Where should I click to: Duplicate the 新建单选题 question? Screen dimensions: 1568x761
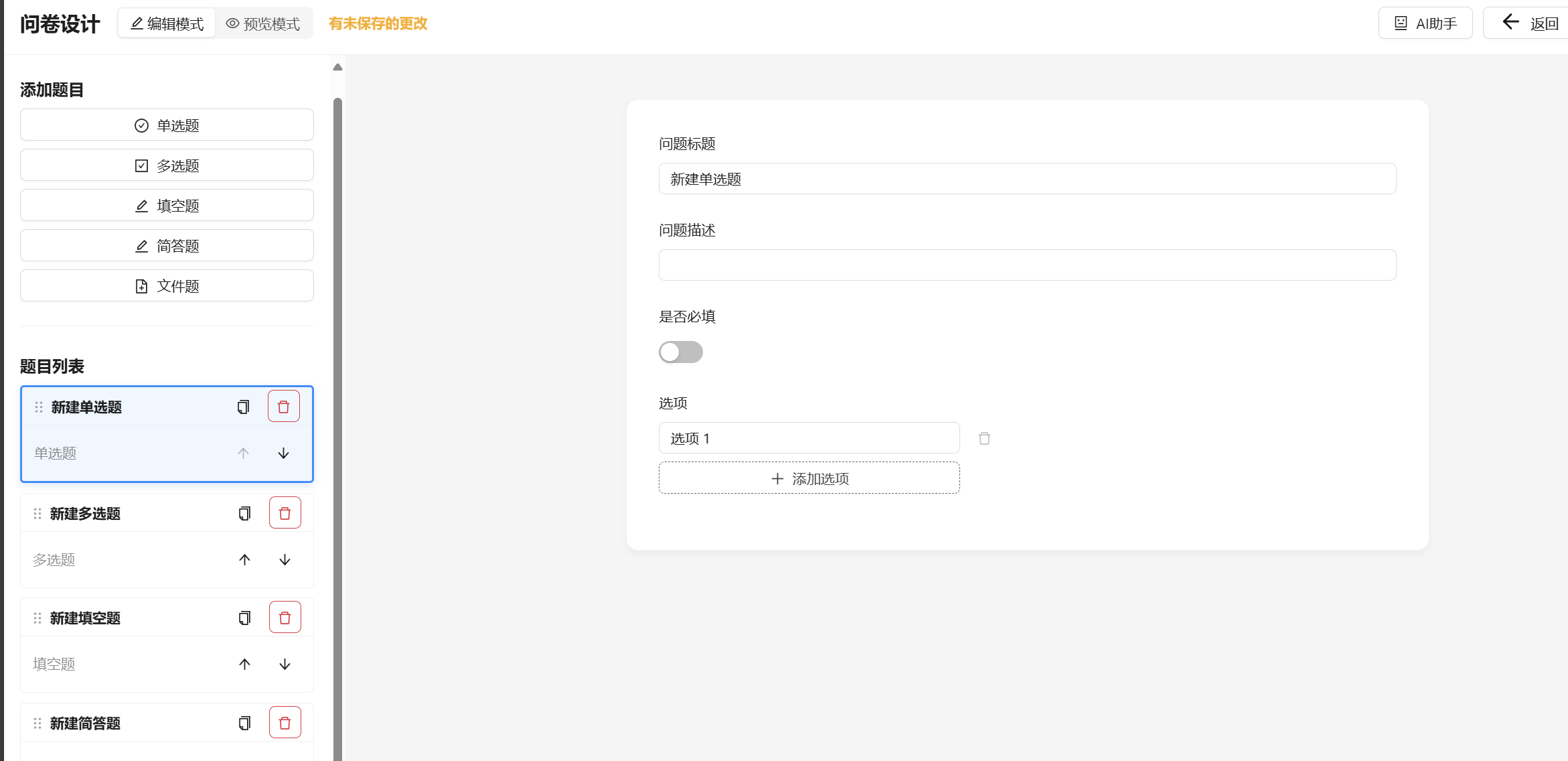click(x=243, y=407)
